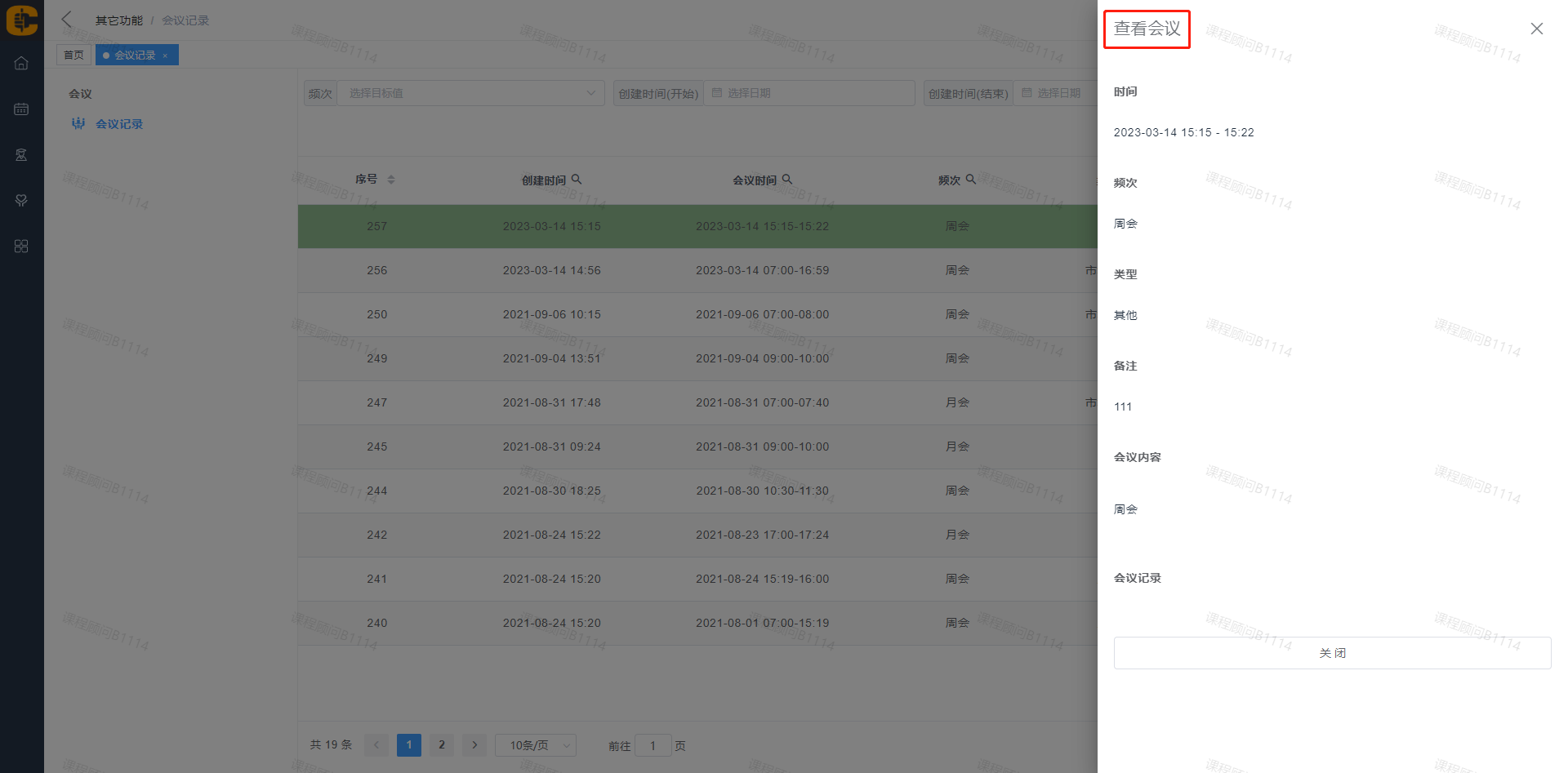Image resolution: width=1568 pixels, height=773 pixels.
Task: Go to page 2 in pagination
Action: (442, 745)
